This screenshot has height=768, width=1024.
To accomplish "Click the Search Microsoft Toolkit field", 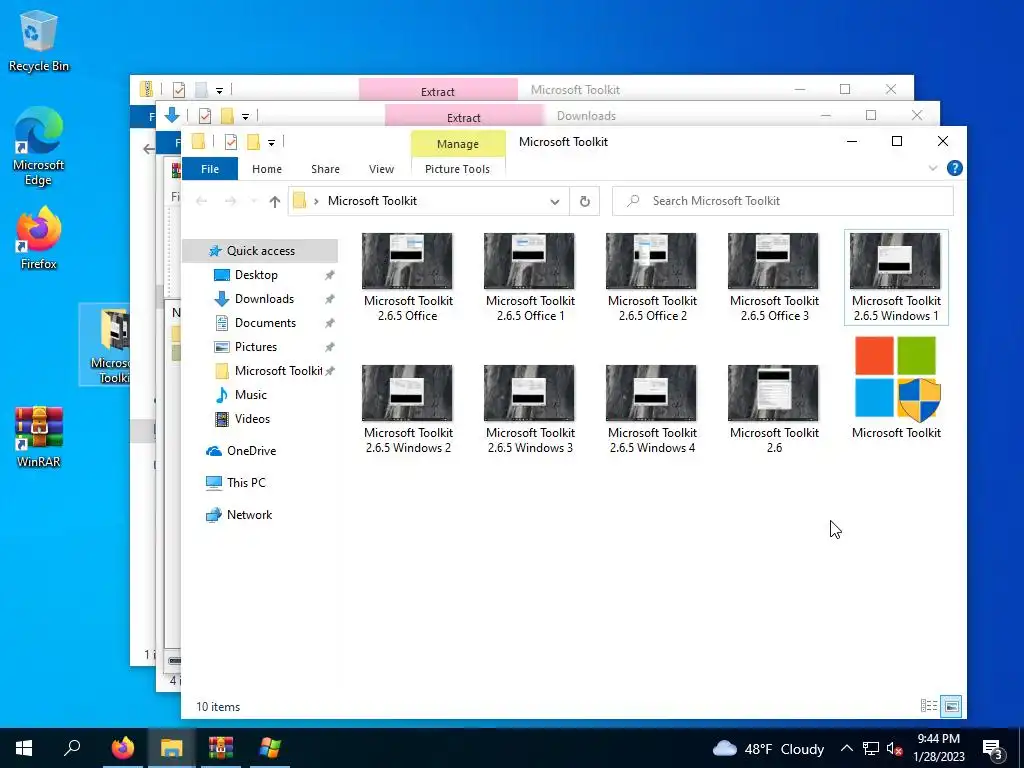I will coord(782,201).
